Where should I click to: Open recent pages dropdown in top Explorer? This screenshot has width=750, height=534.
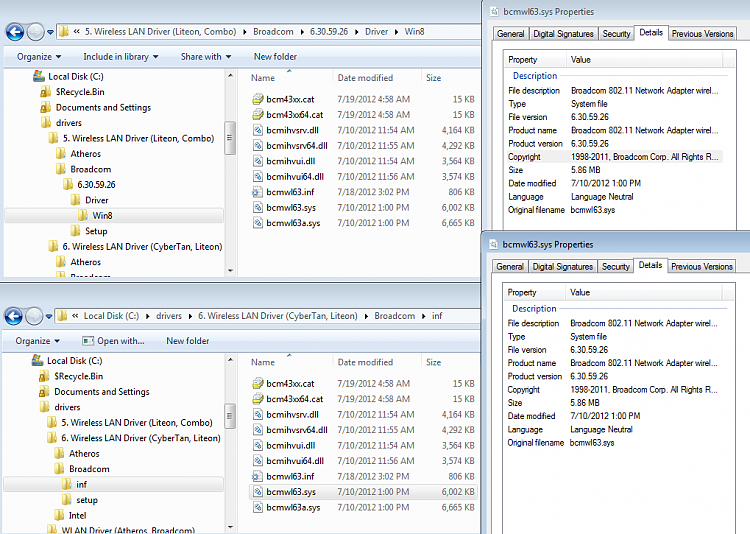point(50,33)
